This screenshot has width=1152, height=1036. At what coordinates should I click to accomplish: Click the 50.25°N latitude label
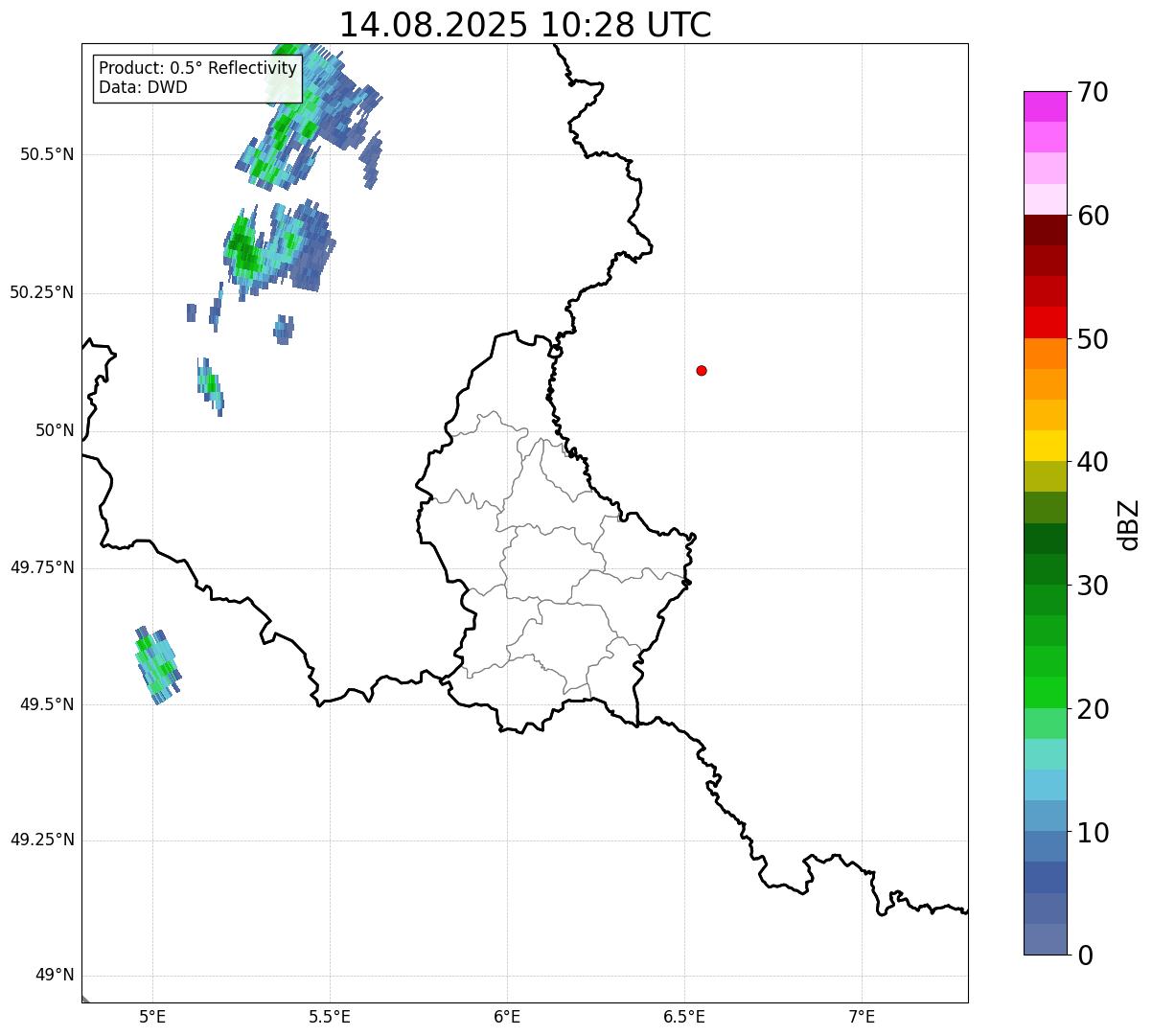pos(42,292)
